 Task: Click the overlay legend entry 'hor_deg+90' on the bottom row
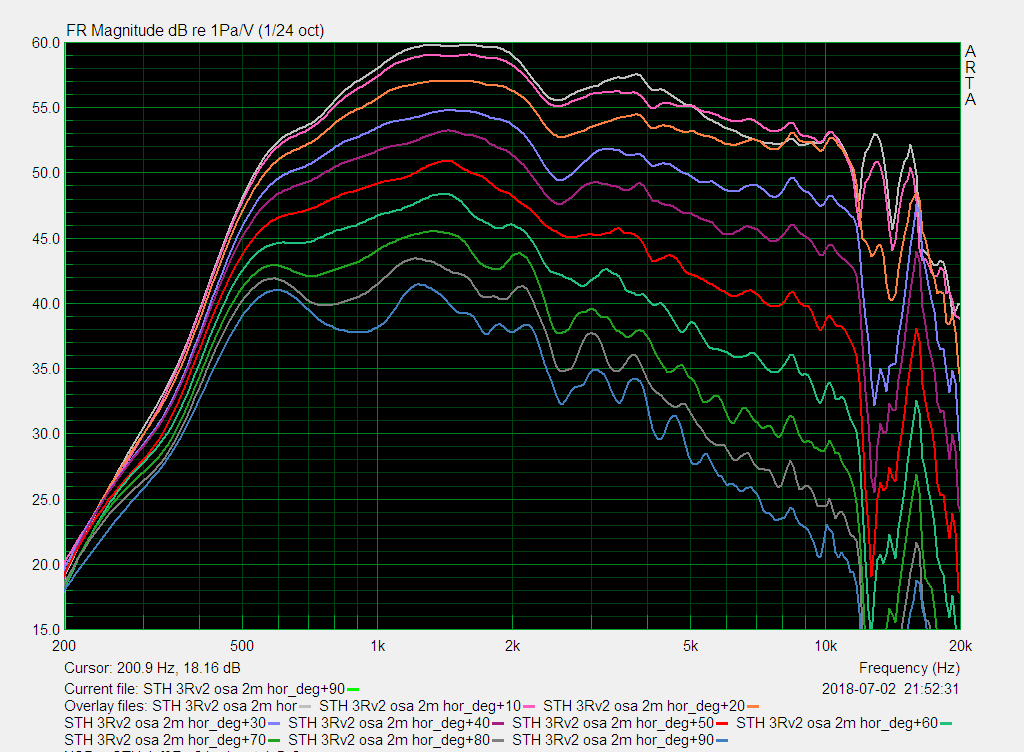pos(613,740)
